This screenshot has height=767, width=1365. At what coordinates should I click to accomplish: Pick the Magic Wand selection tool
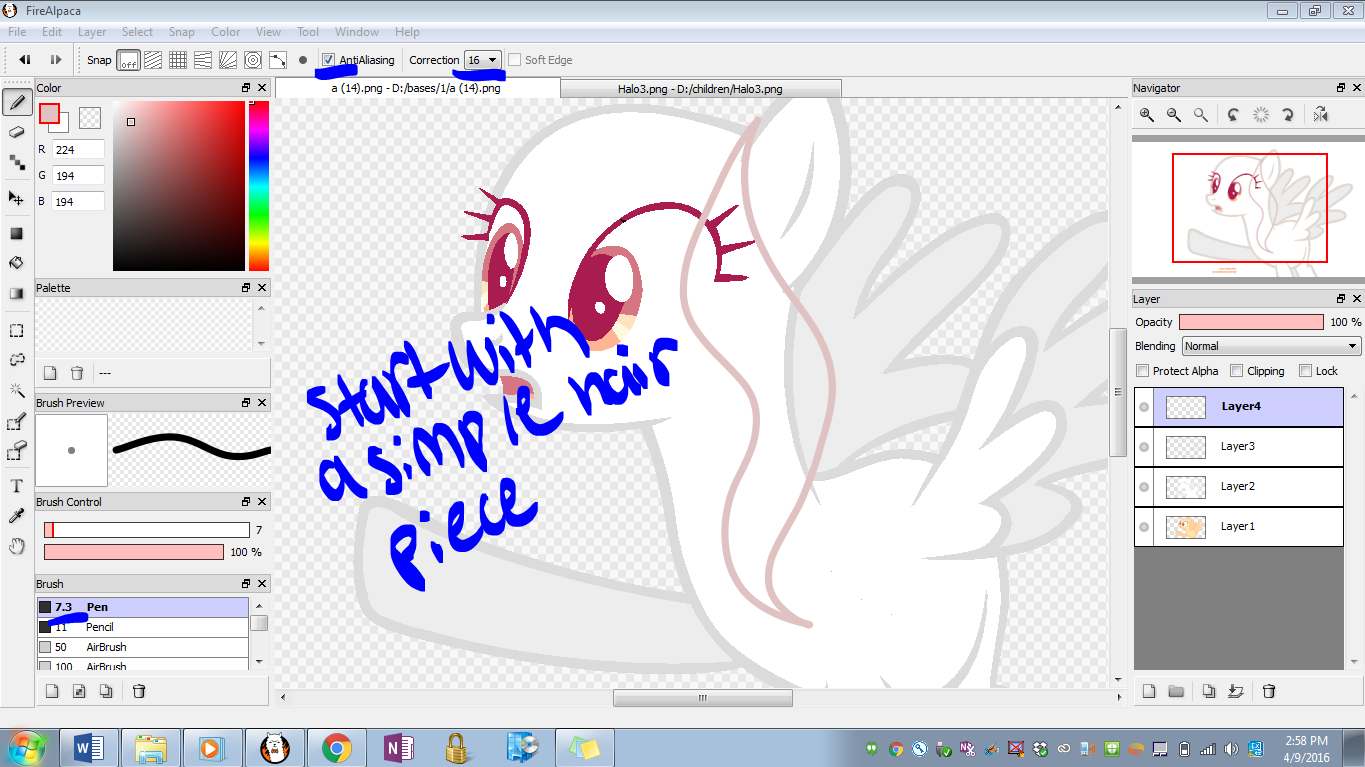coord(17,390)
